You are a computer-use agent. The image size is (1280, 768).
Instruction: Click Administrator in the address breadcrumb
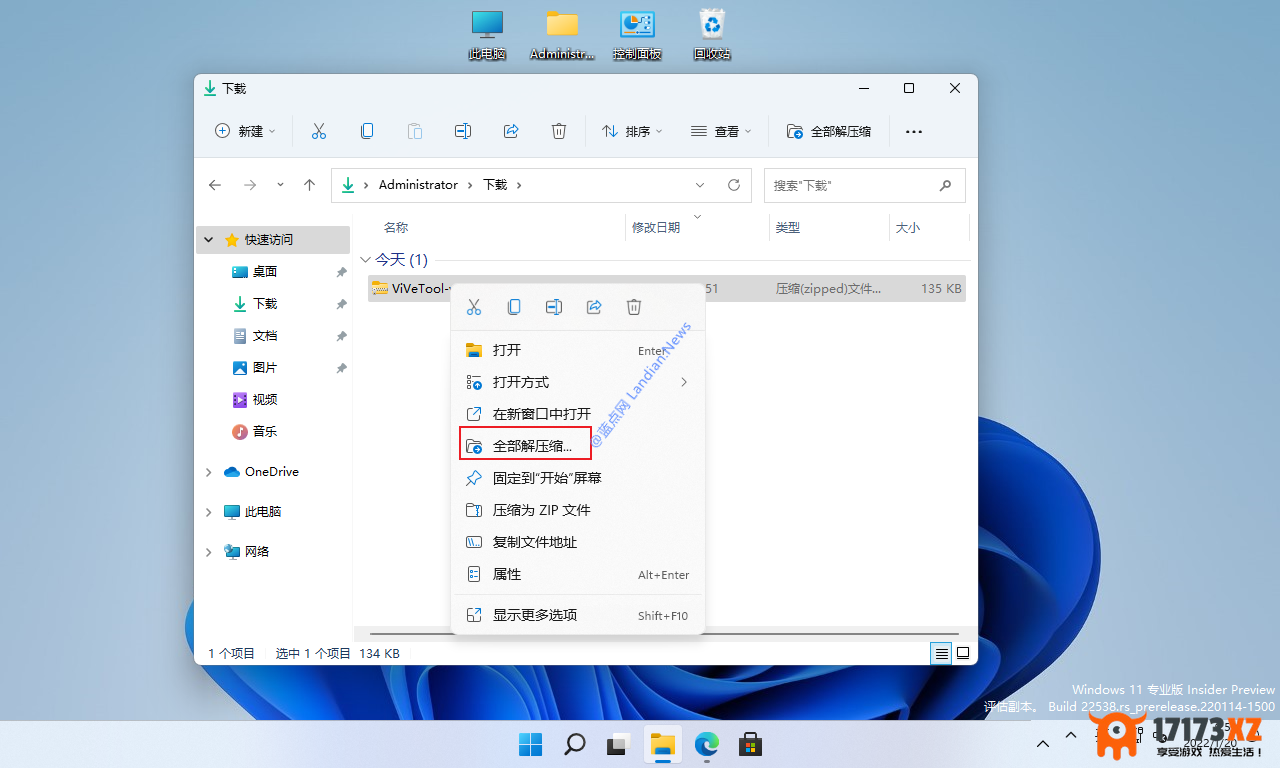pyautogui.click(x=418, y=185)
